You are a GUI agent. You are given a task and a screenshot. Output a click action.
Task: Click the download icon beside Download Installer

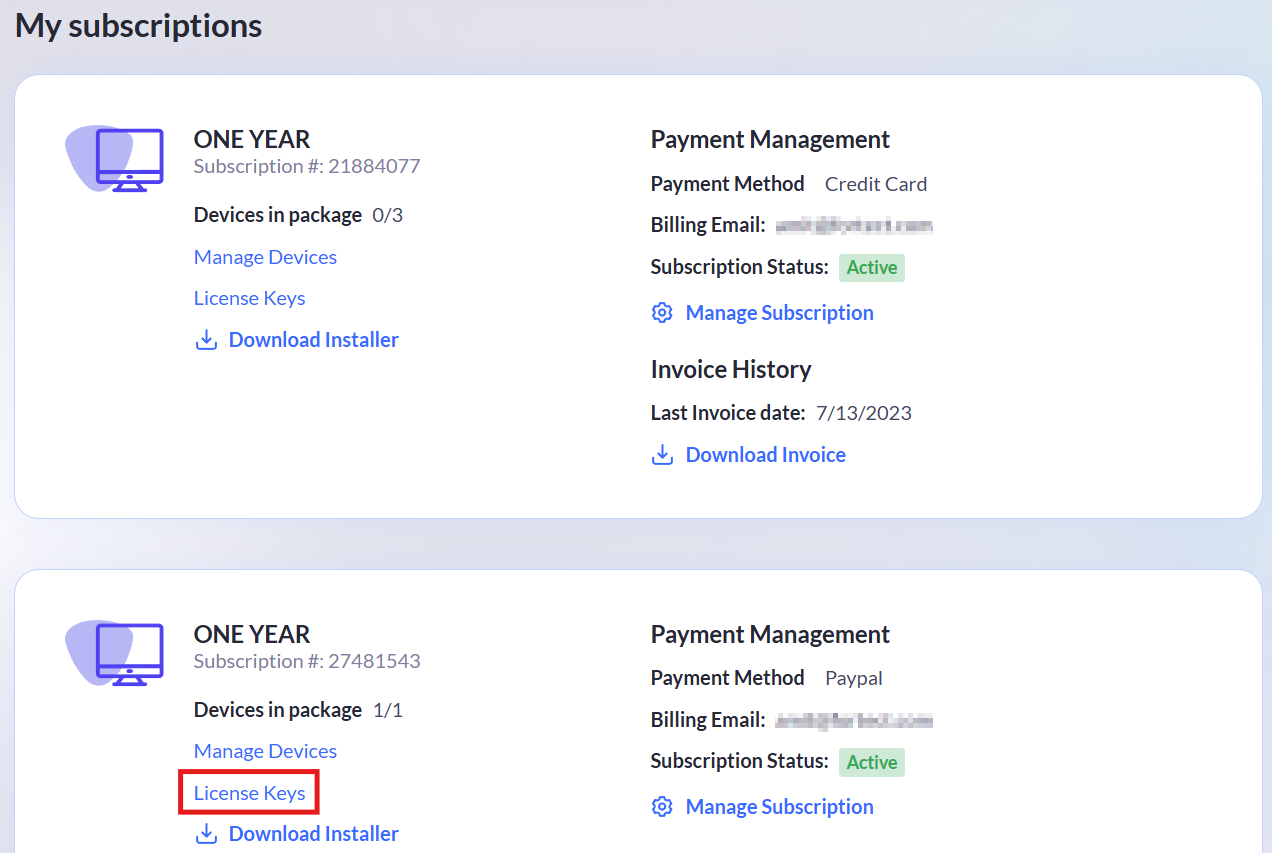tap(206, 339)
